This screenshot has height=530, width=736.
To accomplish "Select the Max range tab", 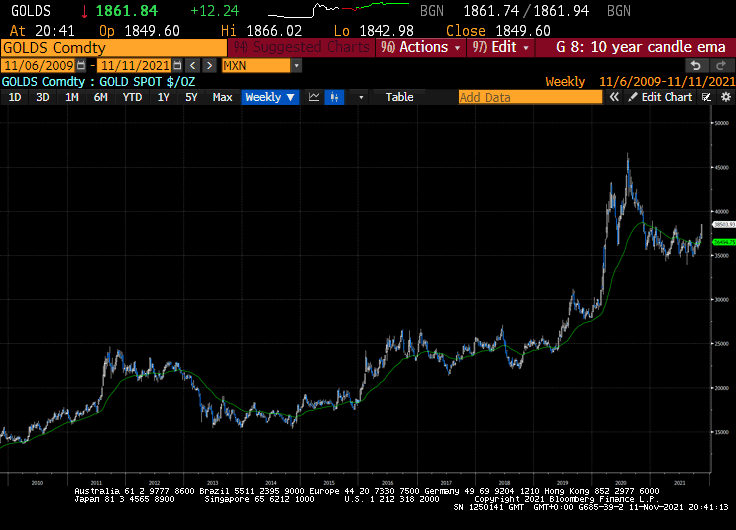I will (222, 97).
